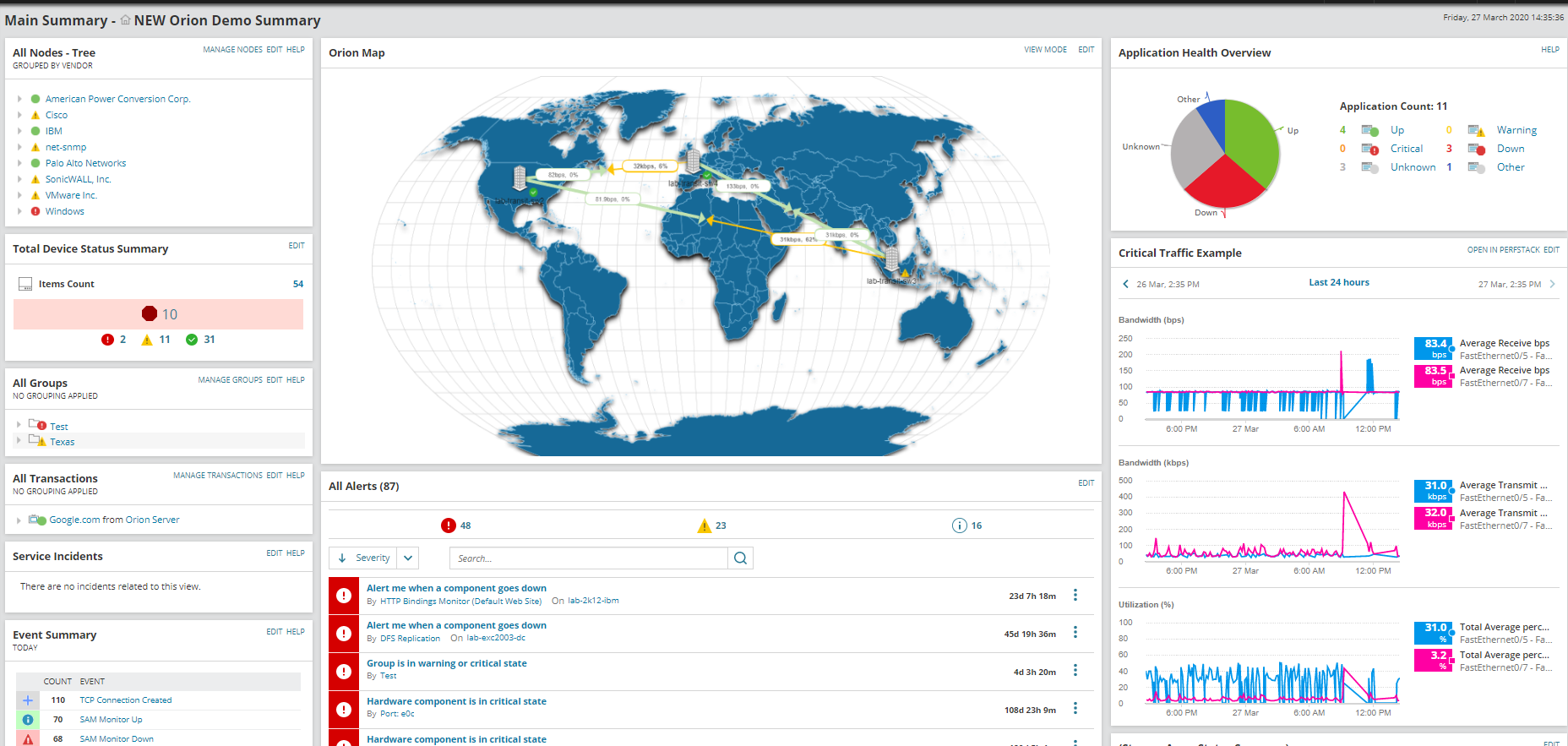Image resolution: width=1568 pixels, height=746 pixels.
Task: Open the kebab menu for the Test group alert
Action: (x=1075, y=671)
